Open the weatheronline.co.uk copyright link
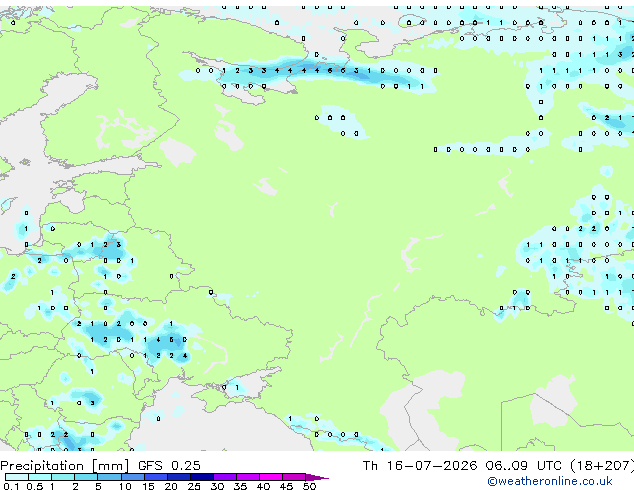The image size is (634, 490). point(550,481)
